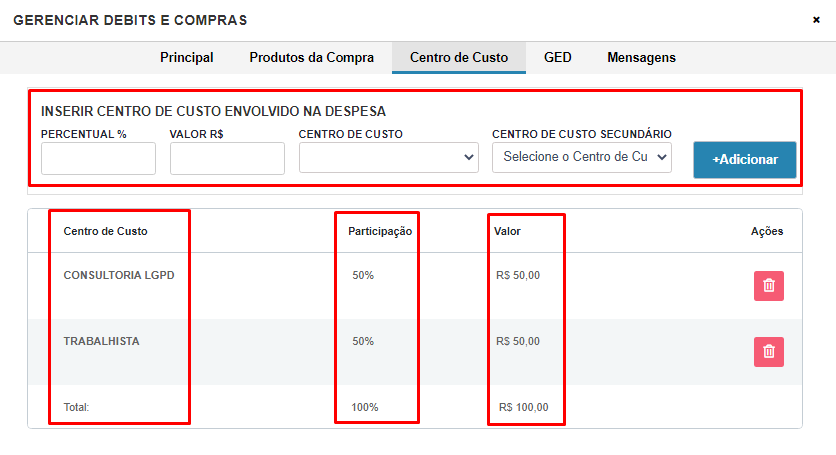This screenshot has width=836, height=455.
Task: Click the +Adicionar button
Action: [x=745, y=159]
